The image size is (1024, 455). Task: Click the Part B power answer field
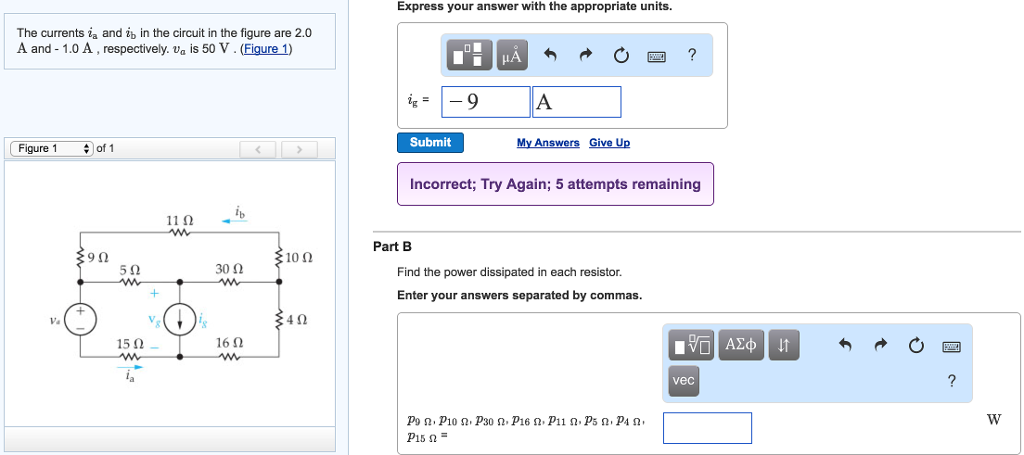pos(707,428)
